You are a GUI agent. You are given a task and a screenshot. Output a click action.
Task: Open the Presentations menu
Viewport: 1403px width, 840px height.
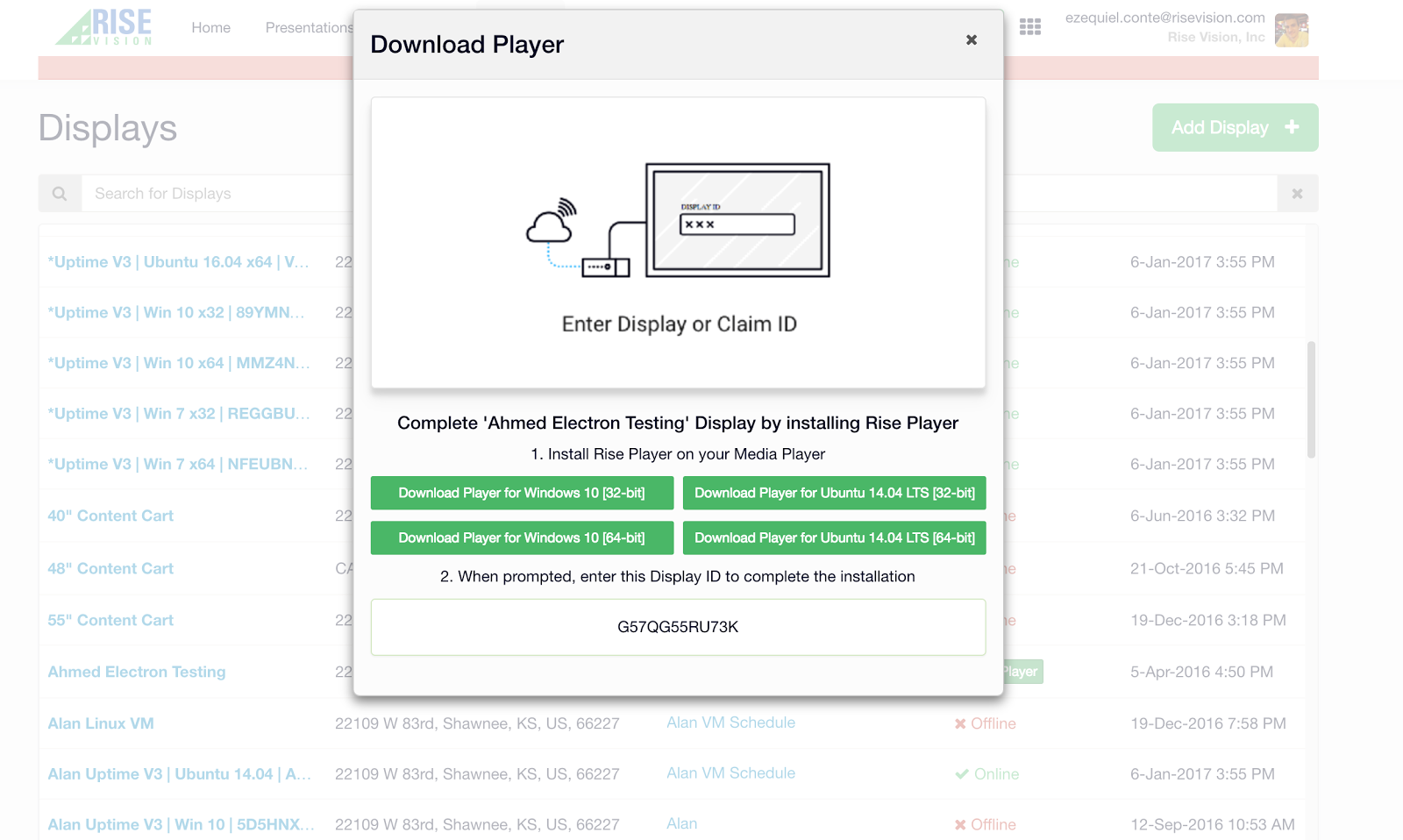[309, 28]
